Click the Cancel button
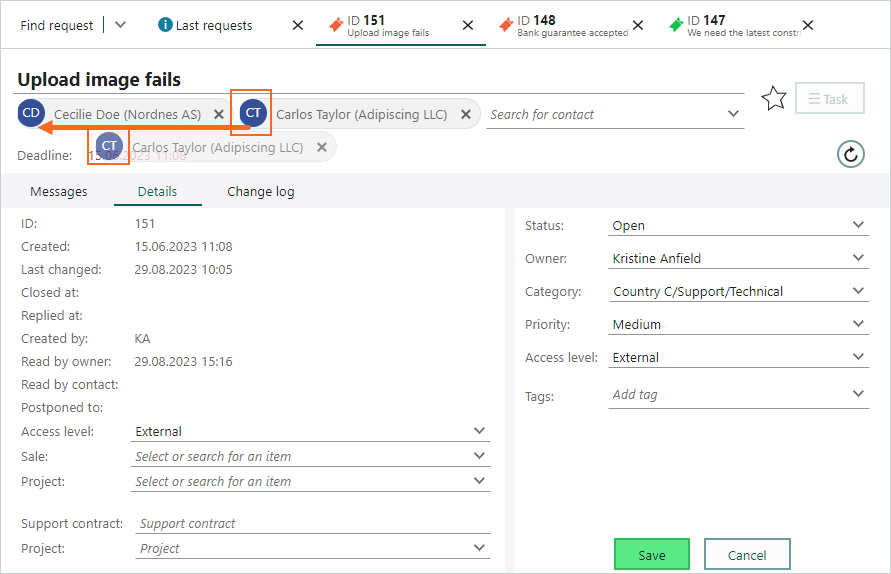 [x=747, y=554]
